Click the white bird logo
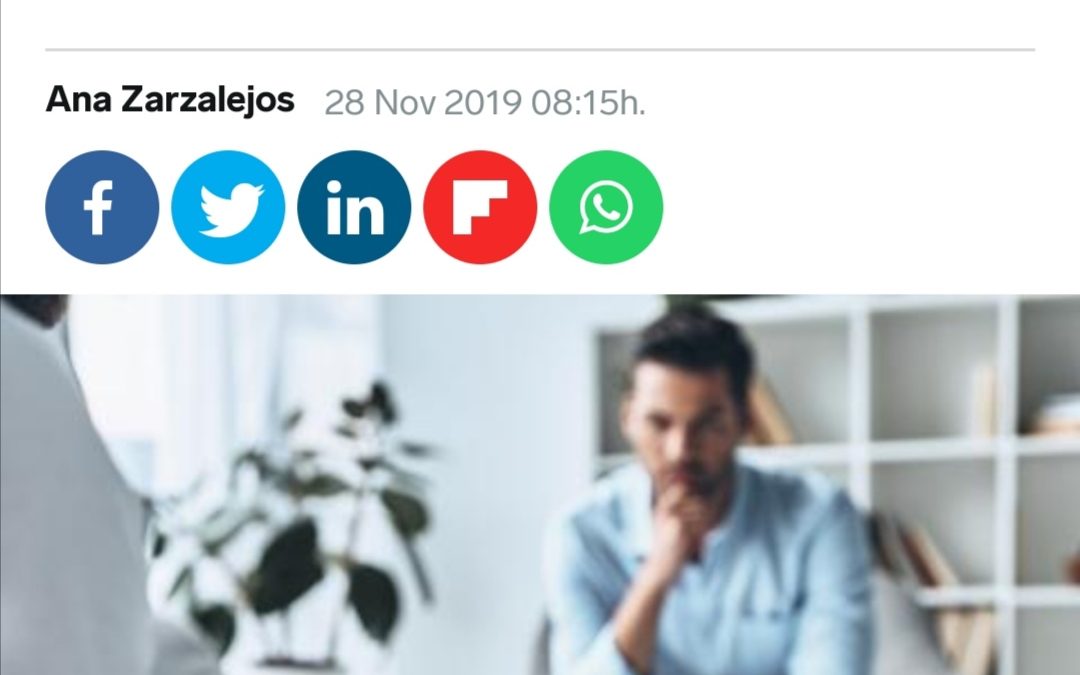This screenshot has width=1080, height=675. point(231,210)
